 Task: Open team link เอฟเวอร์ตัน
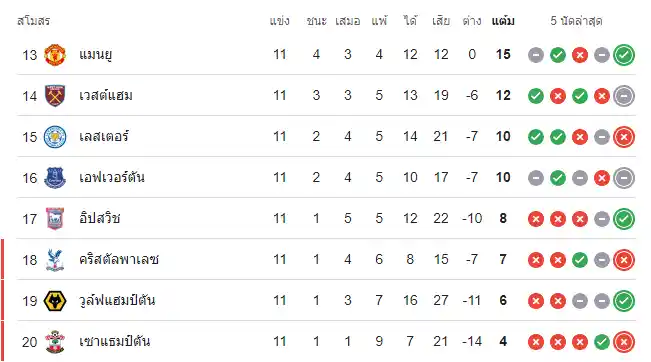click(x=112, y=178)
